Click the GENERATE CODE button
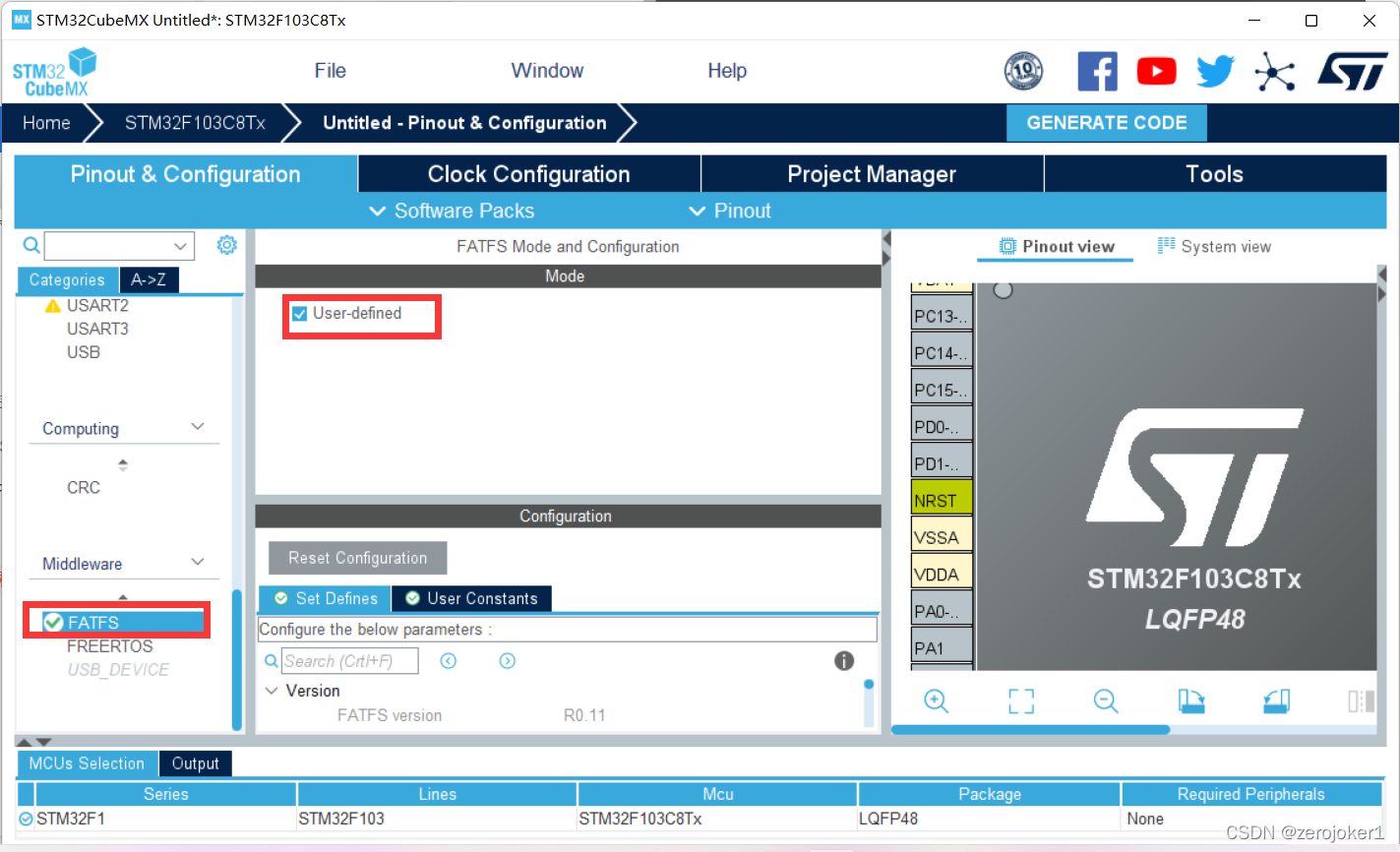The image size is (1400, 852). pos(1107,123)
